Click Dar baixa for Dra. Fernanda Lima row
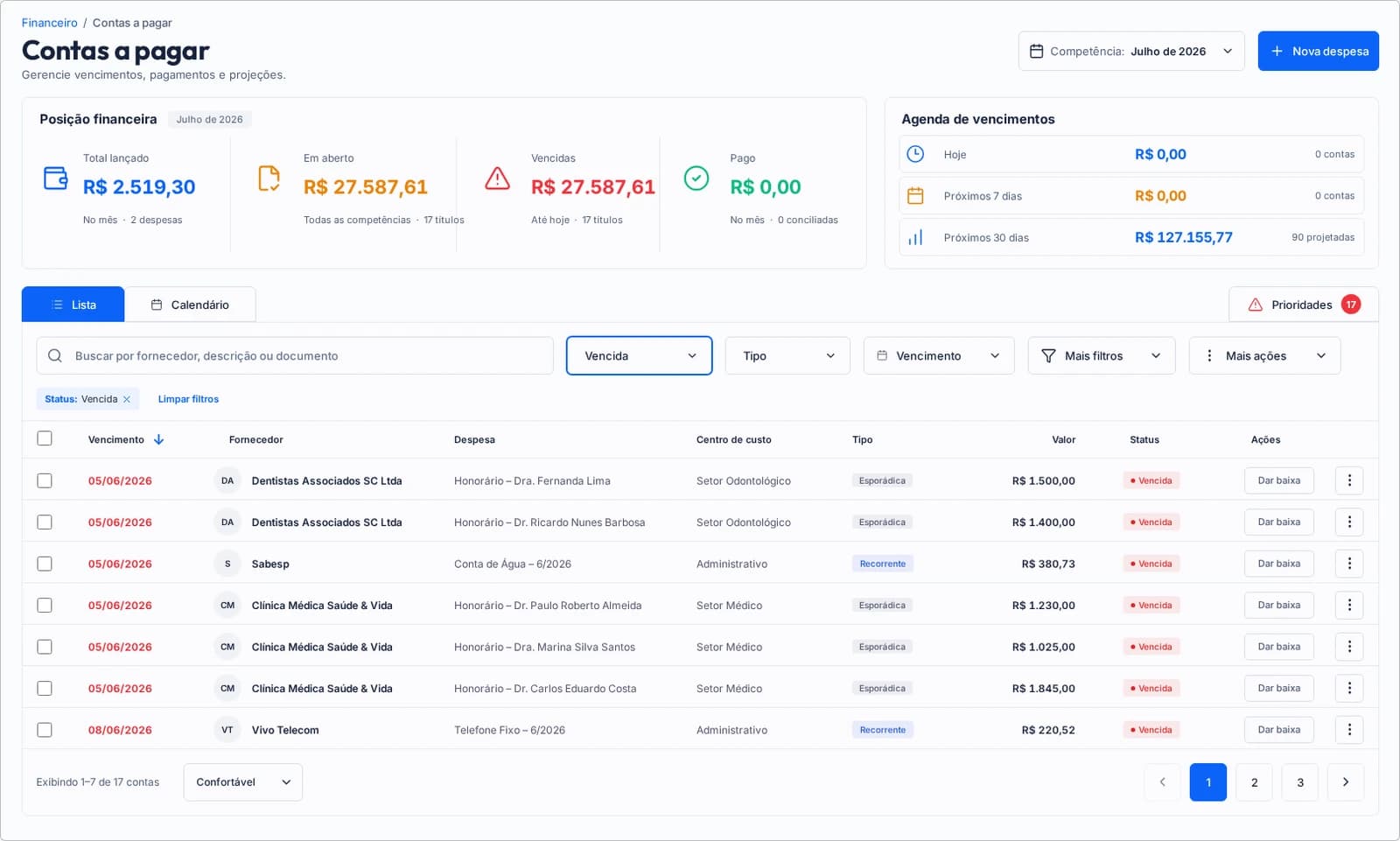This screenshot has width=1400, height=841. 1279,480
